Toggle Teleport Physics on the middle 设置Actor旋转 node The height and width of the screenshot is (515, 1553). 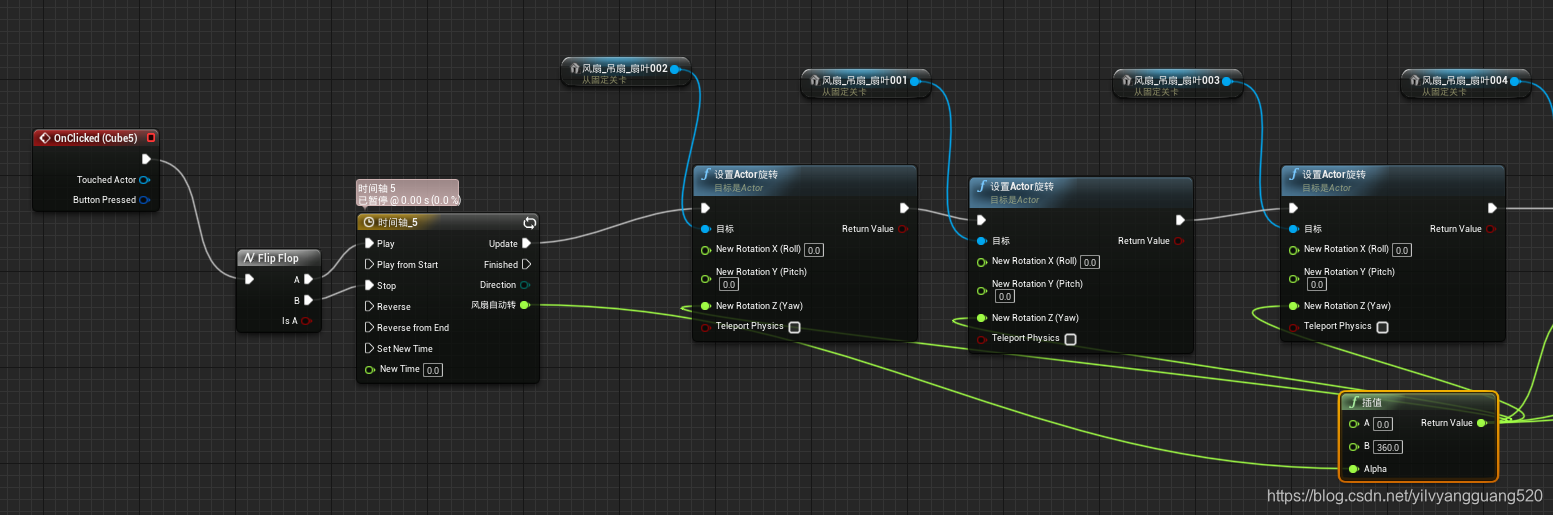tap(1070, 339)
